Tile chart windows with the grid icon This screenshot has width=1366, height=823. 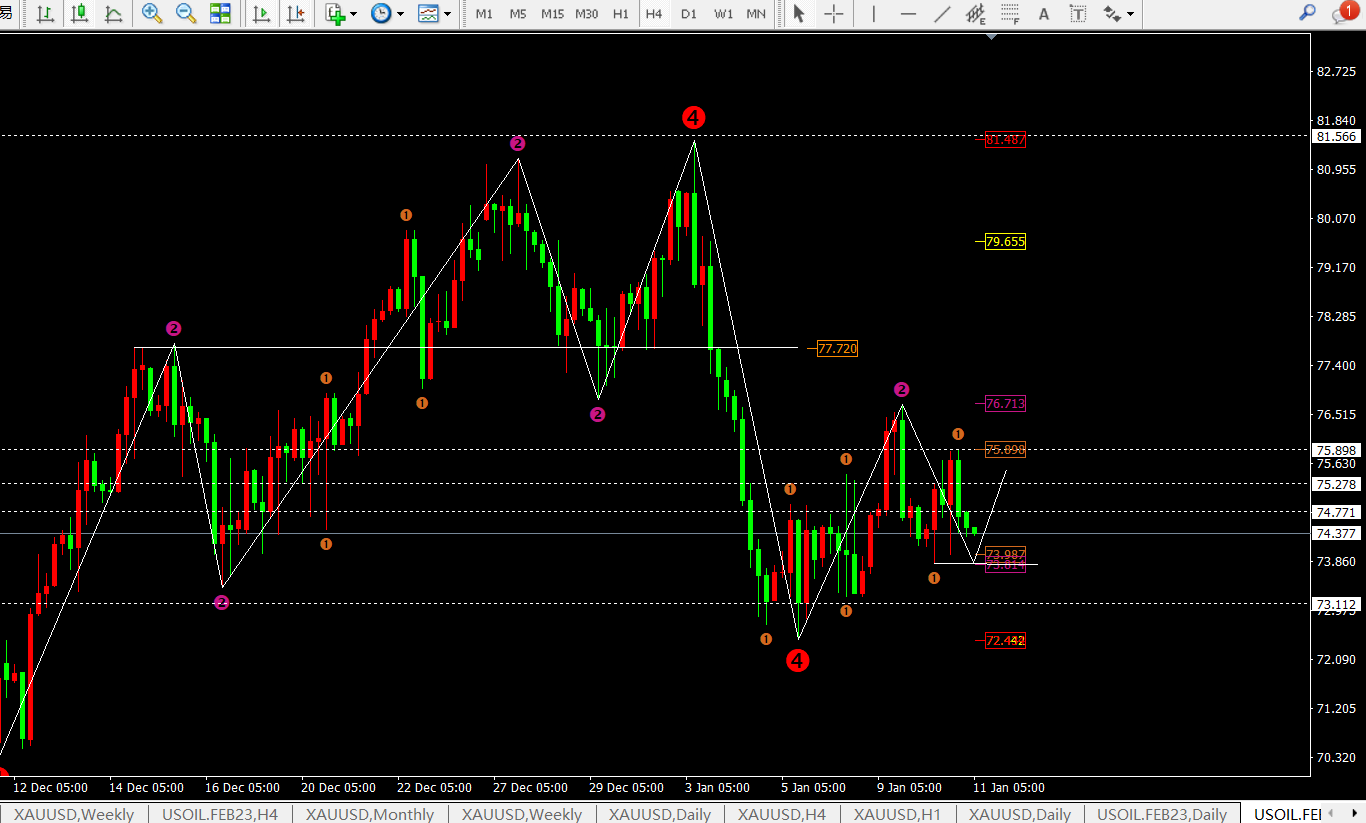point(220,14)
